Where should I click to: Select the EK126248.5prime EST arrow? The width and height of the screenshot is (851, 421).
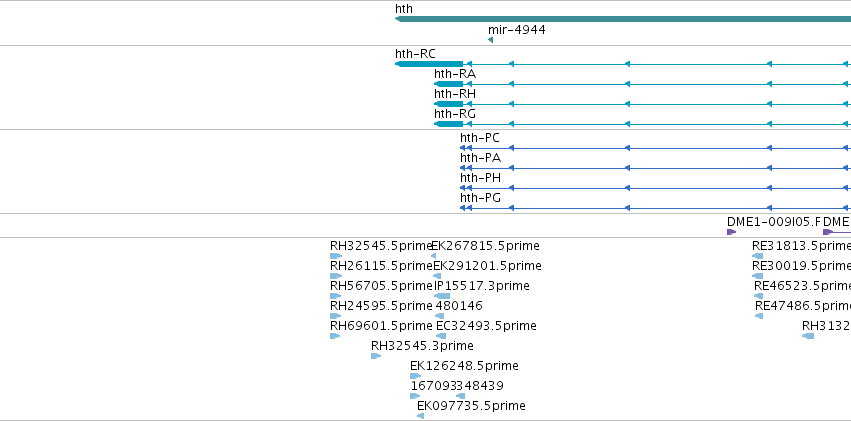coord(416,377)
